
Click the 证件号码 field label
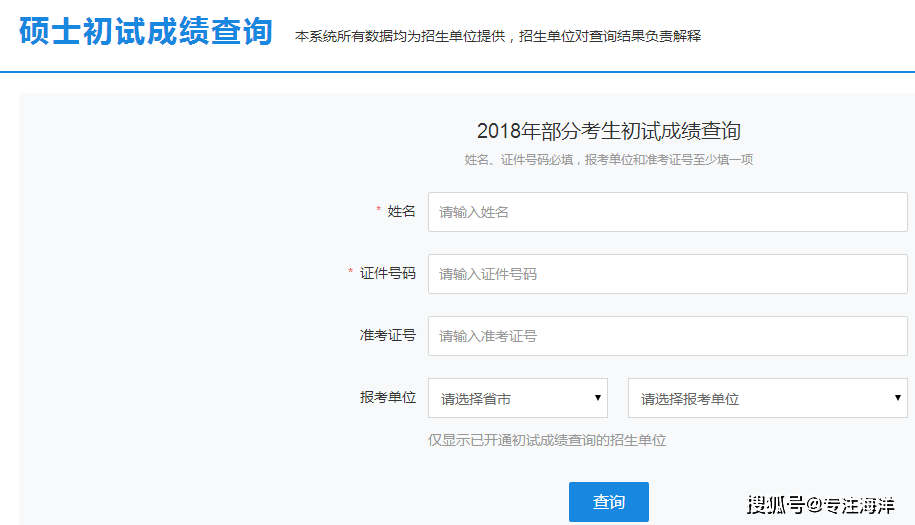click(387, 273)
